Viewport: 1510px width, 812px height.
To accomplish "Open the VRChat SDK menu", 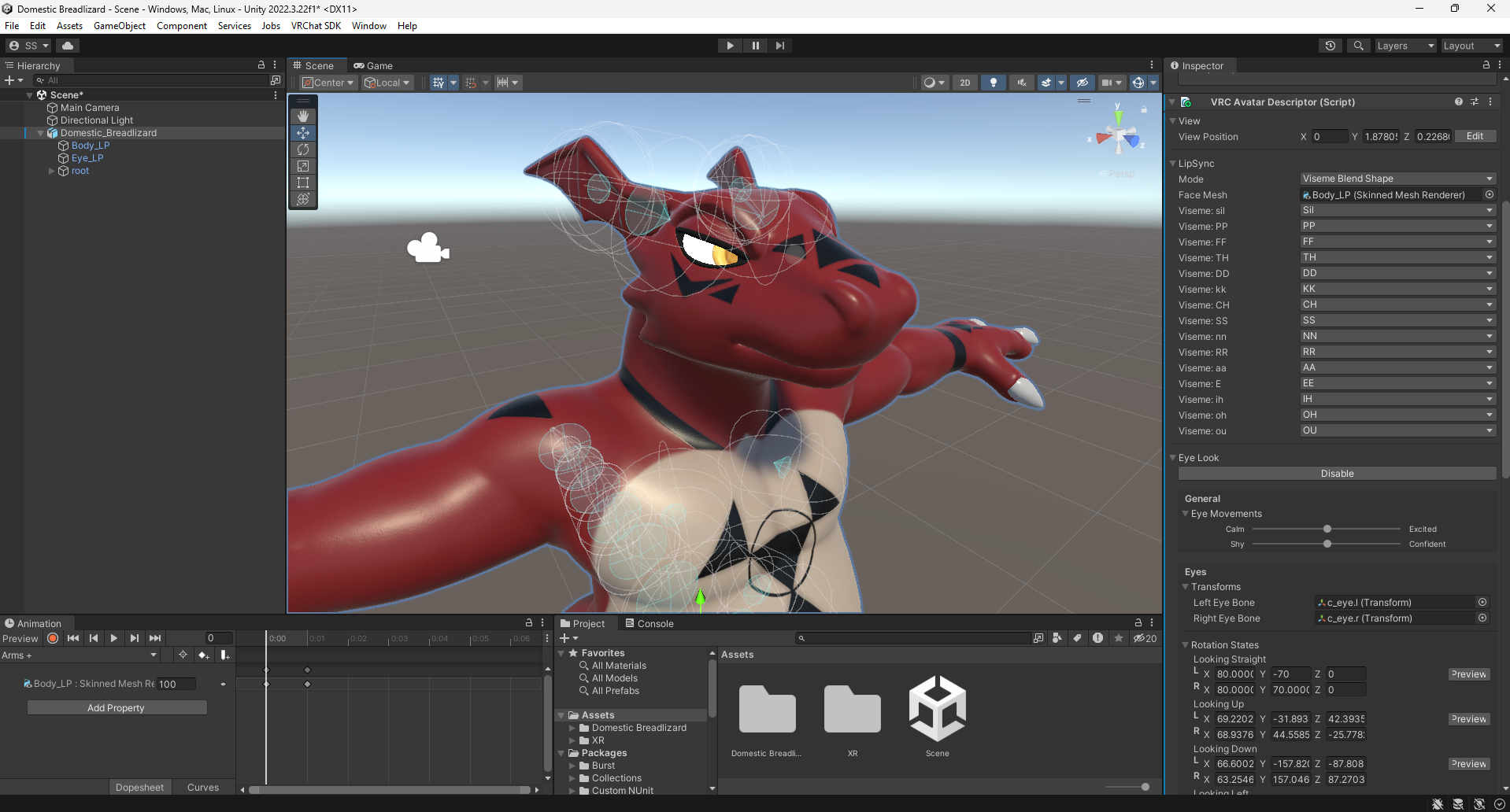I will coord(316,26).
